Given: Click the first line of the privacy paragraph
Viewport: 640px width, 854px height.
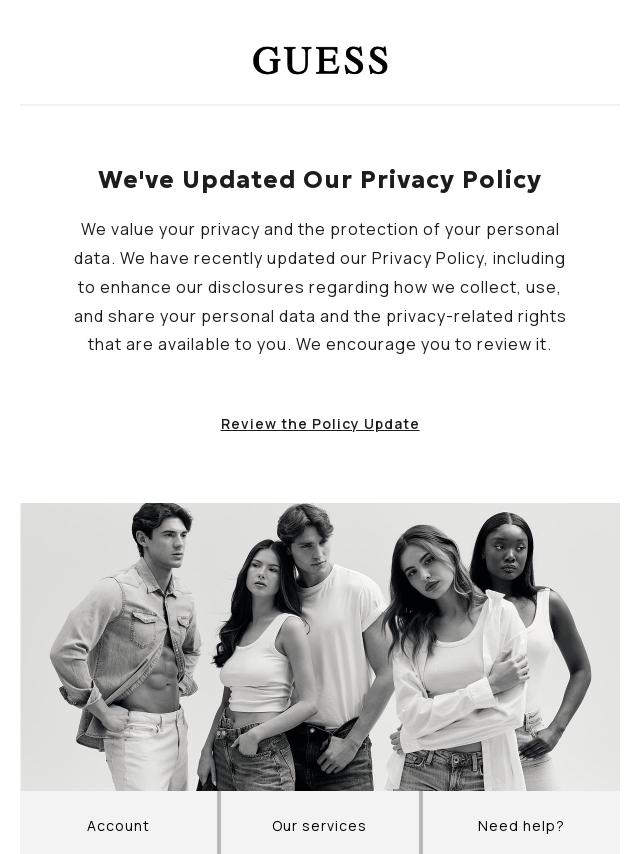Looking at the screenshot, I should click(320, 230).
